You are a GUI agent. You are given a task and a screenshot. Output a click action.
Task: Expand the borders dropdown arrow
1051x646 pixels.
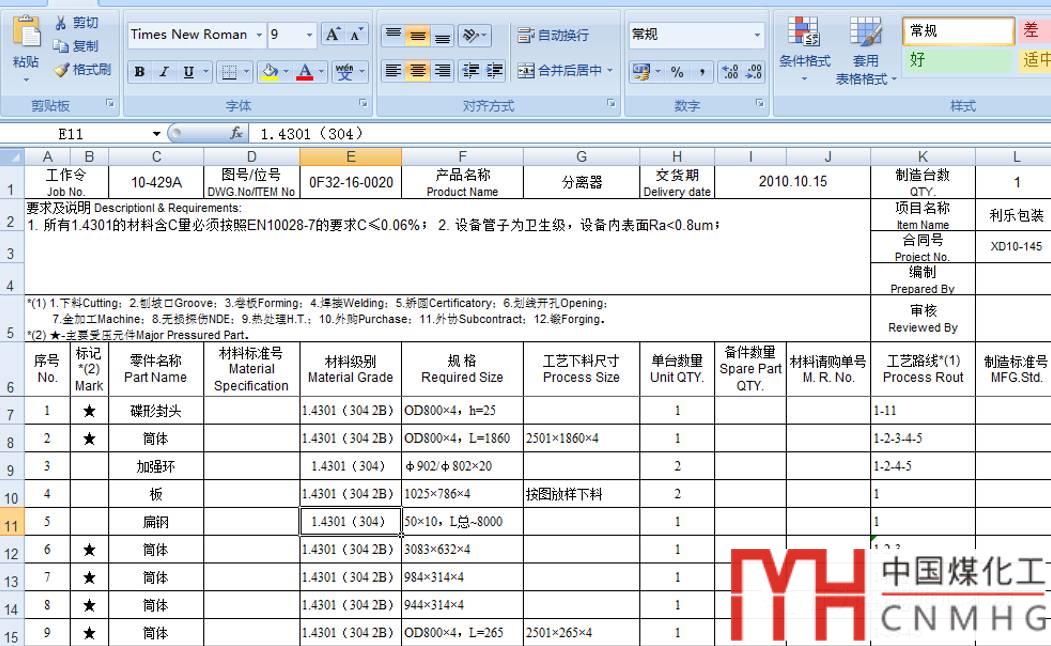coord(246,71)
